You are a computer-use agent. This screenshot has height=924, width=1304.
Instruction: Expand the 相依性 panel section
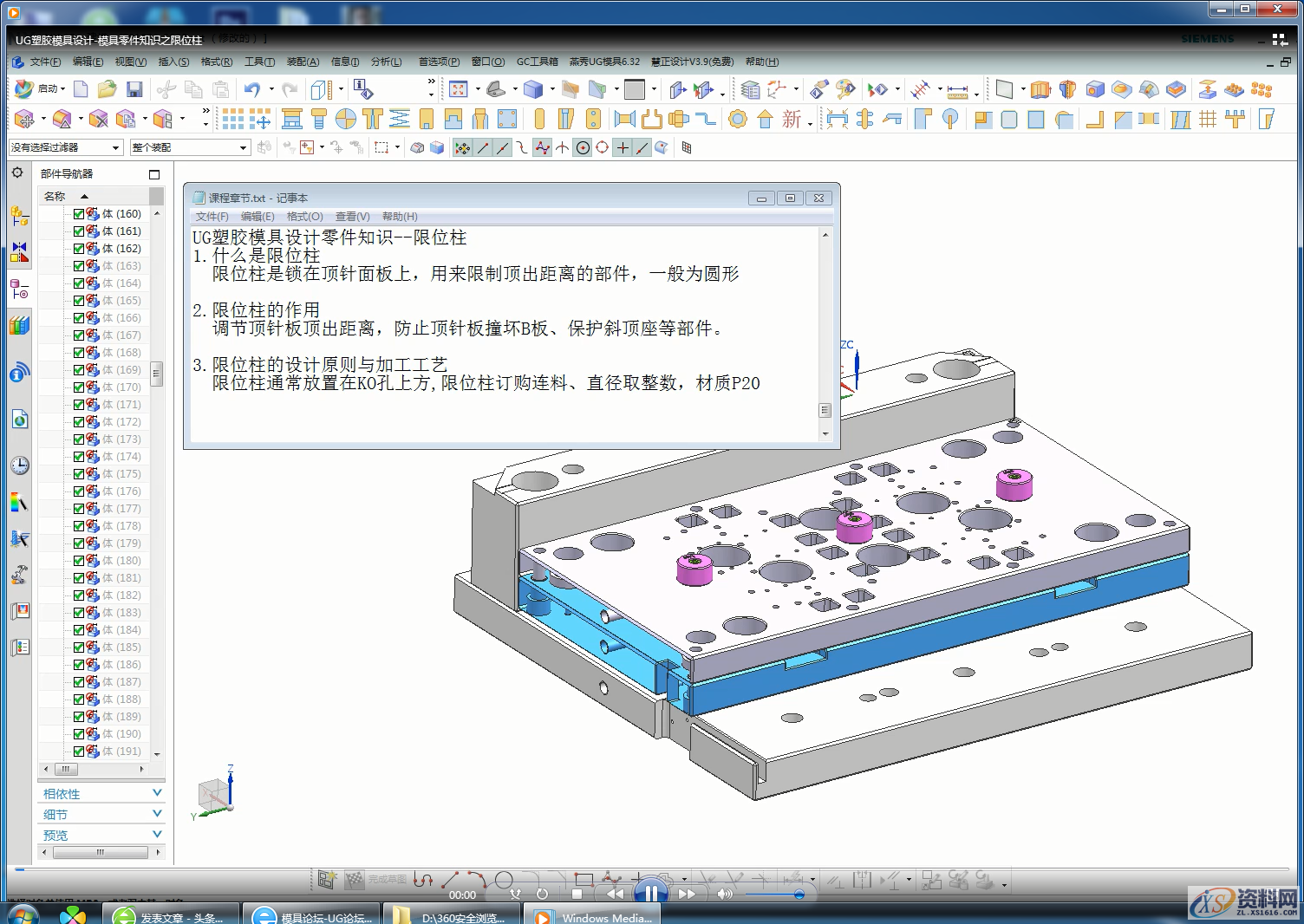(101, 794)
